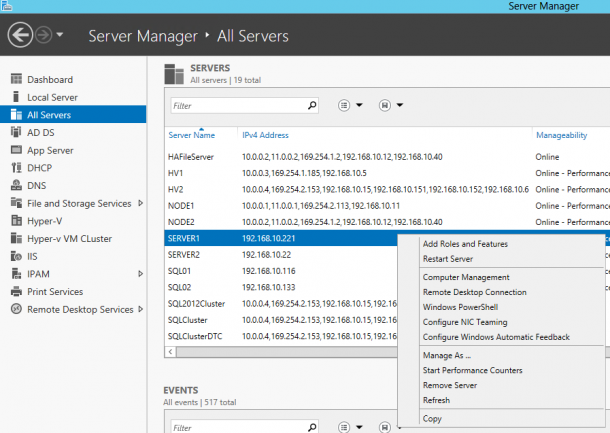Screen dimensions: 610x433
Task: Sort by IPv4 Address column header
Action: click(265, 135)
